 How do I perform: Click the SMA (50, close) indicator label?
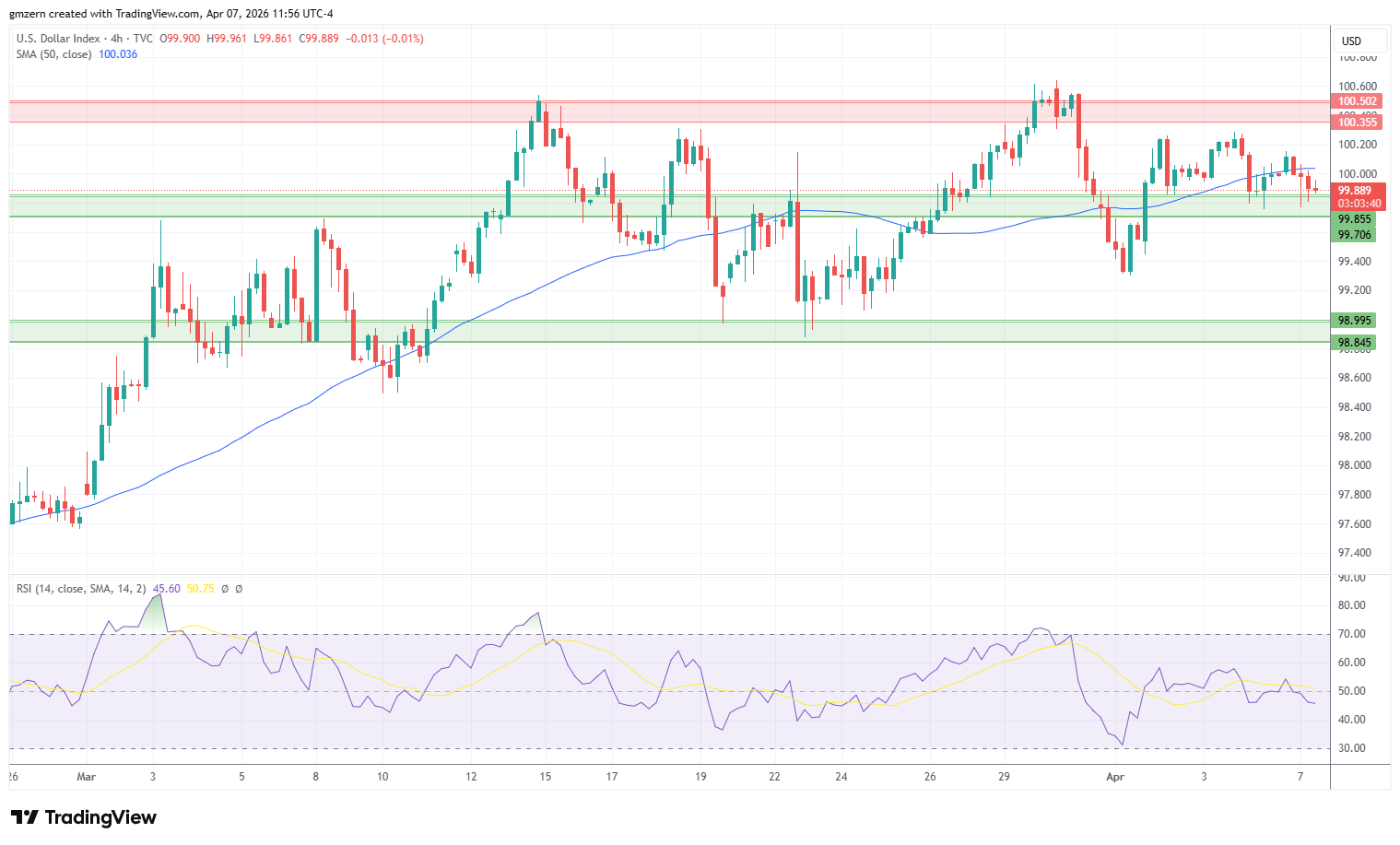pyautogui.click(x=53, y=54)
